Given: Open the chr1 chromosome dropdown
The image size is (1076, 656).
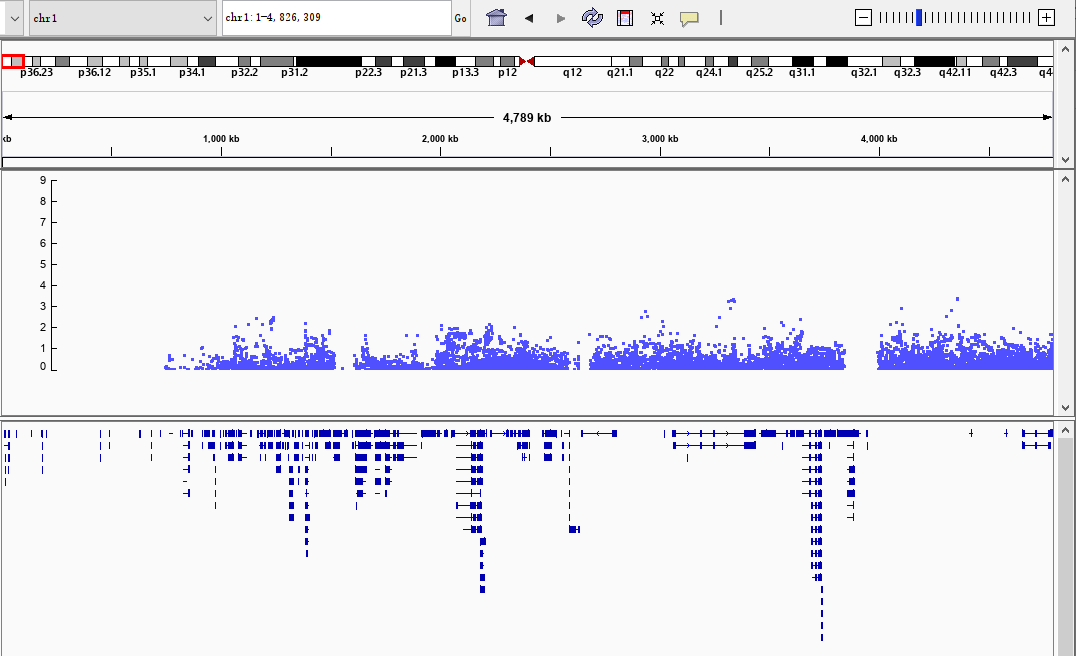Looking at the screenshot, I should point(123,19).
